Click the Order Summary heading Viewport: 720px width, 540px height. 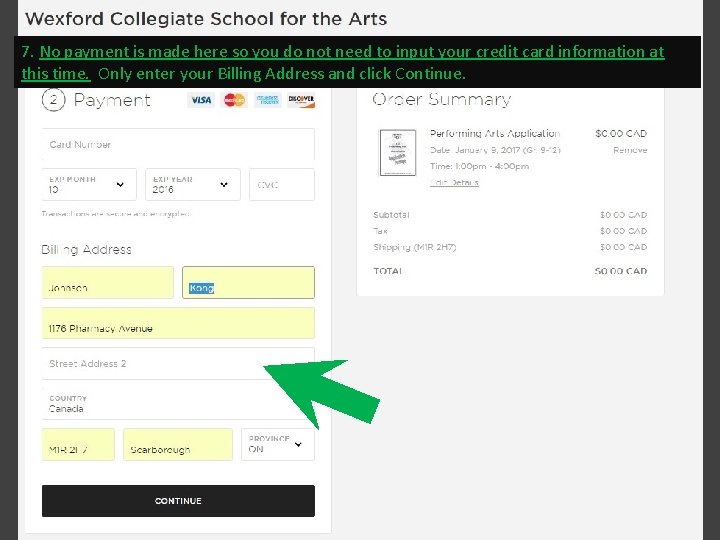[442, 100]
